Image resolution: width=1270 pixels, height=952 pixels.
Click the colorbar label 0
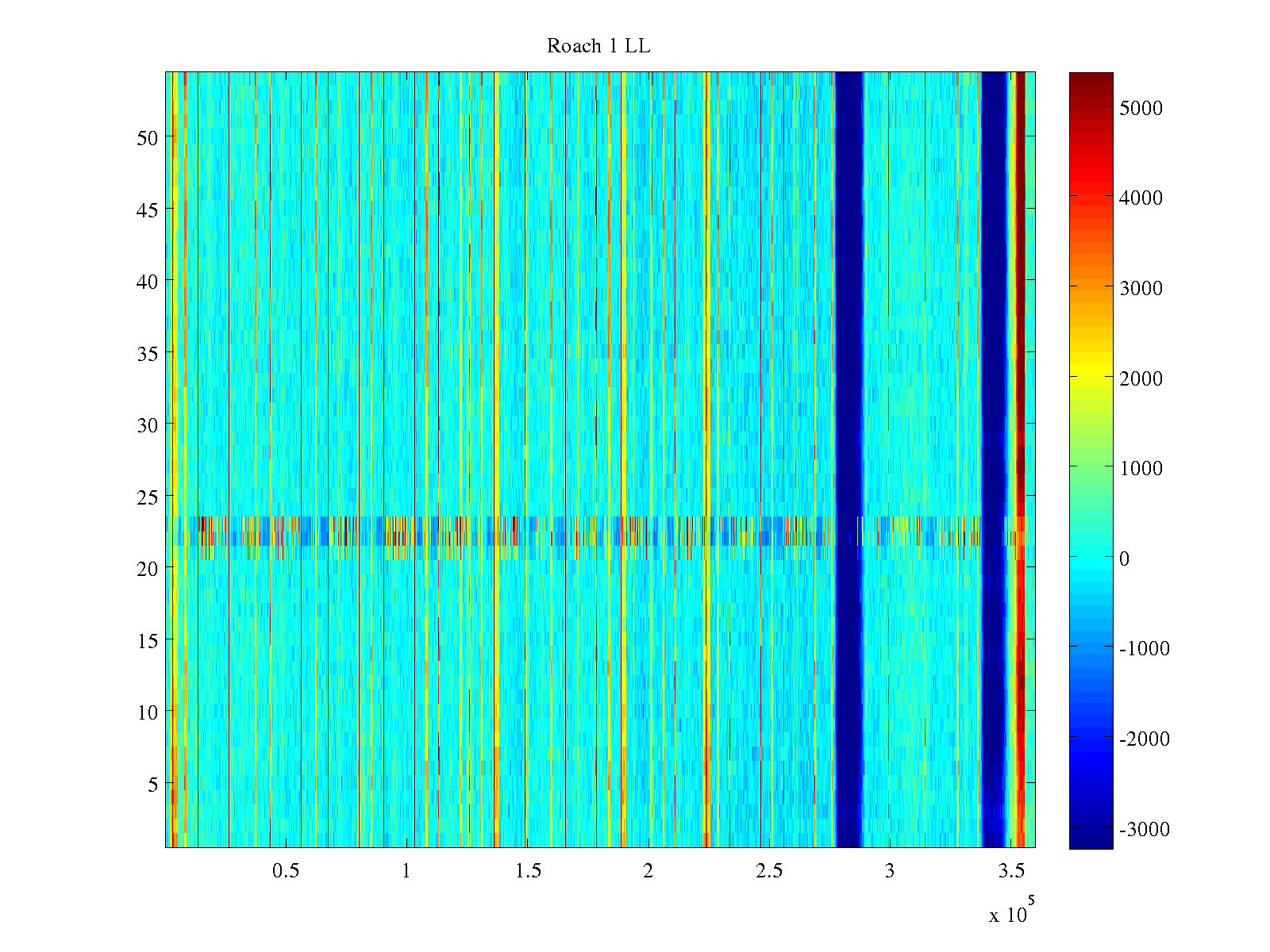point(1124,559)
